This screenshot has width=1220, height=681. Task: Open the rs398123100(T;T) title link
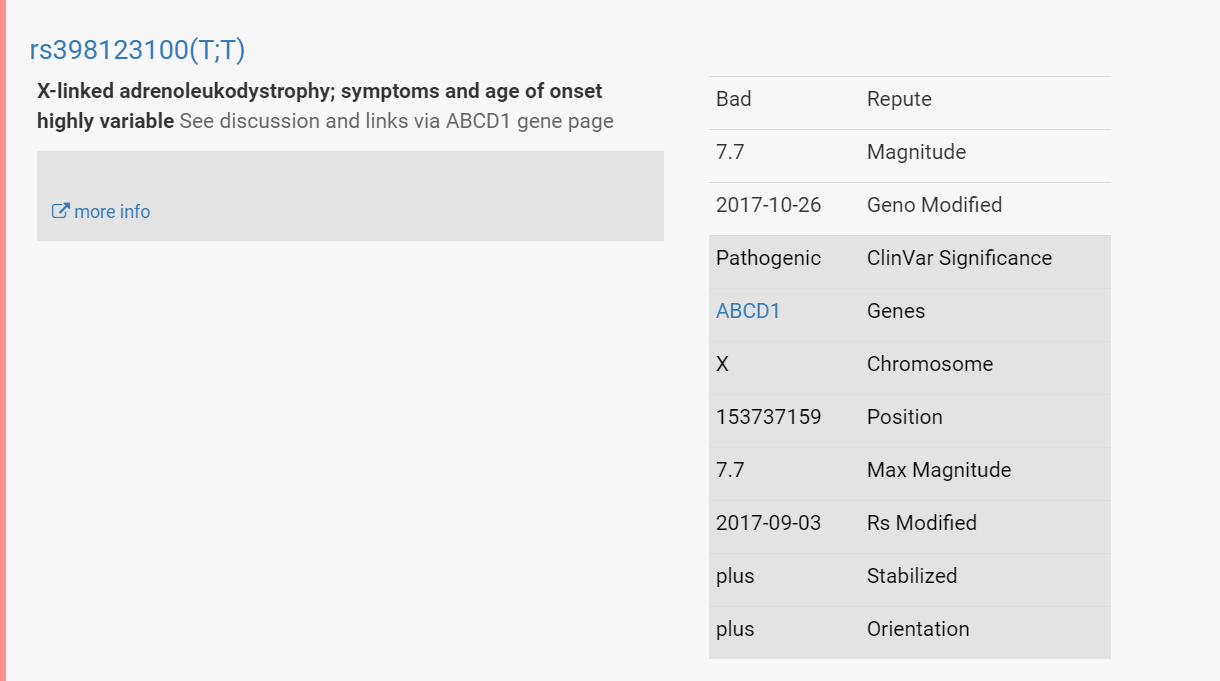pos(137,50)
